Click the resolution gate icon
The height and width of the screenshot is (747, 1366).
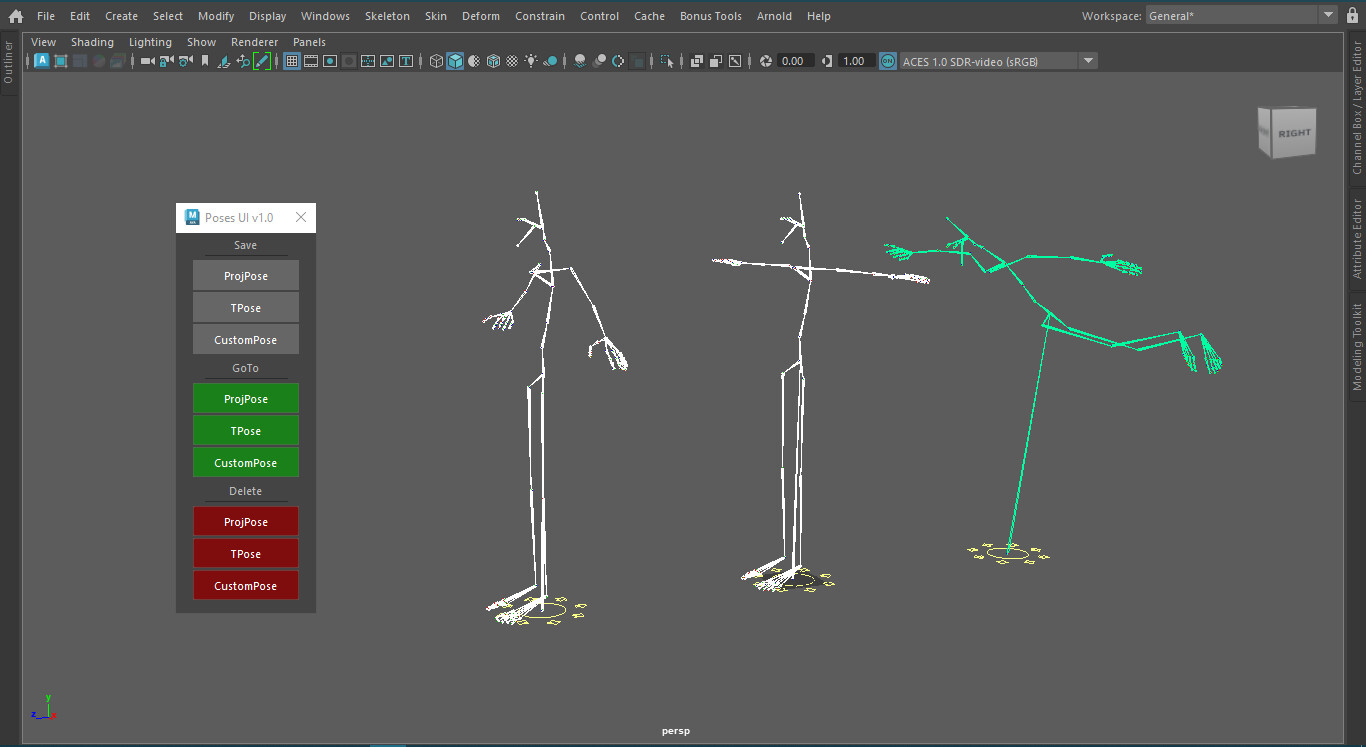click(x=330, y=60)
